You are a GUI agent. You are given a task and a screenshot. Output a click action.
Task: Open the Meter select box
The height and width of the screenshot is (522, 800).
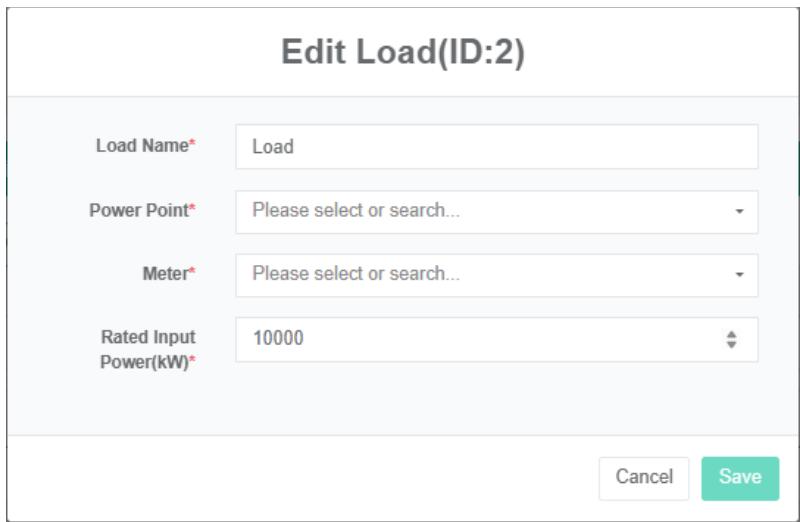click(480, 274)
